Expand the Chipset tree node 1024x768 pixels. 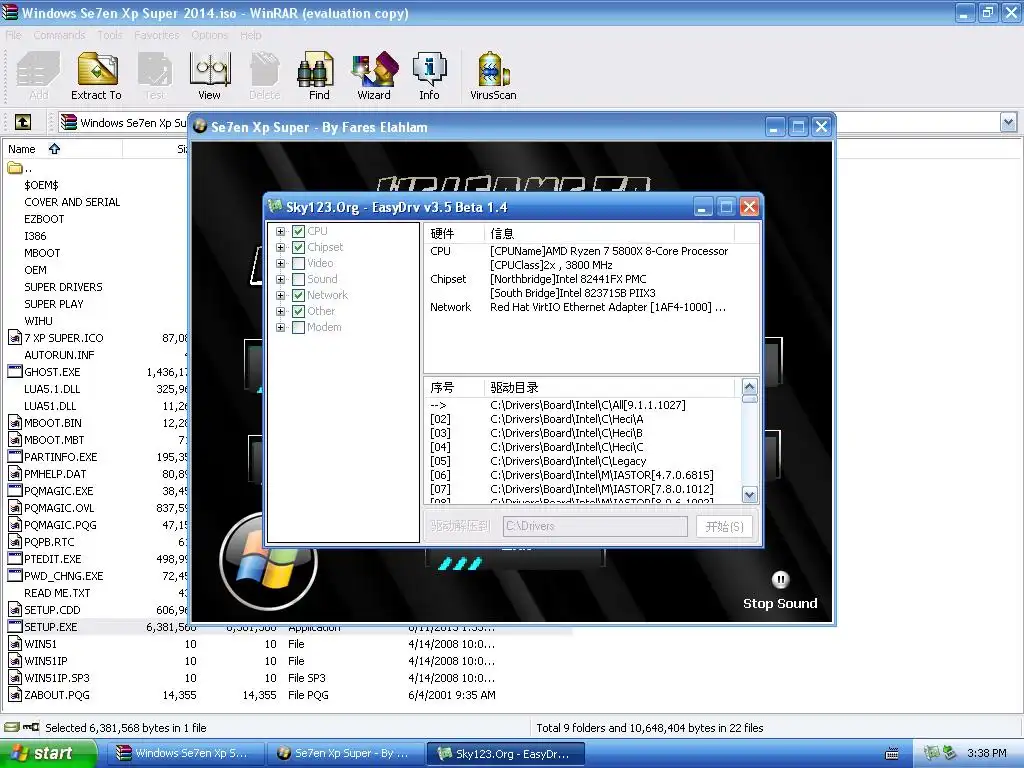point(280,248)
